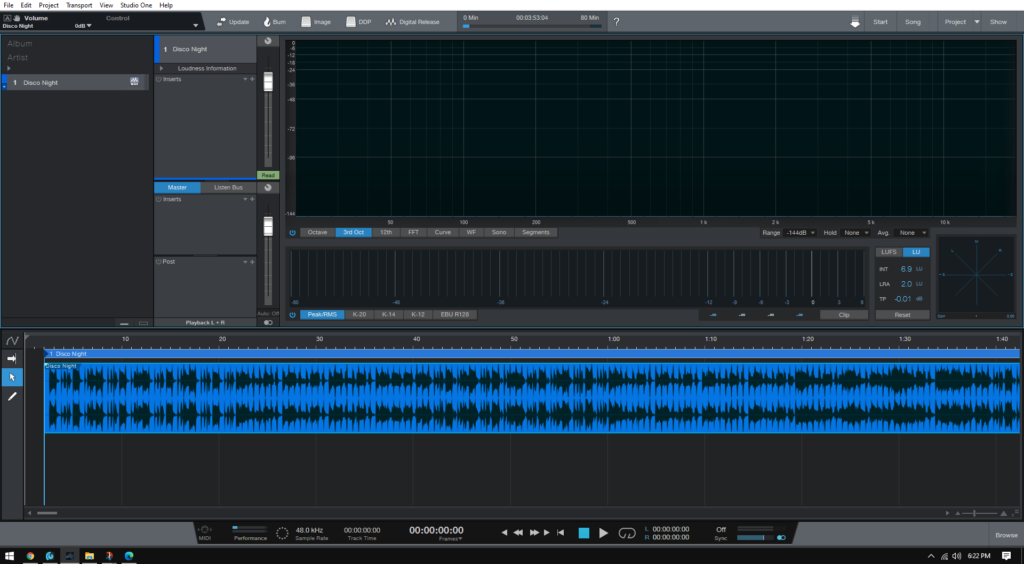The image size is (1024, 564).
Task: Toggle the Read automation mode button
Action: coord(268,175)
